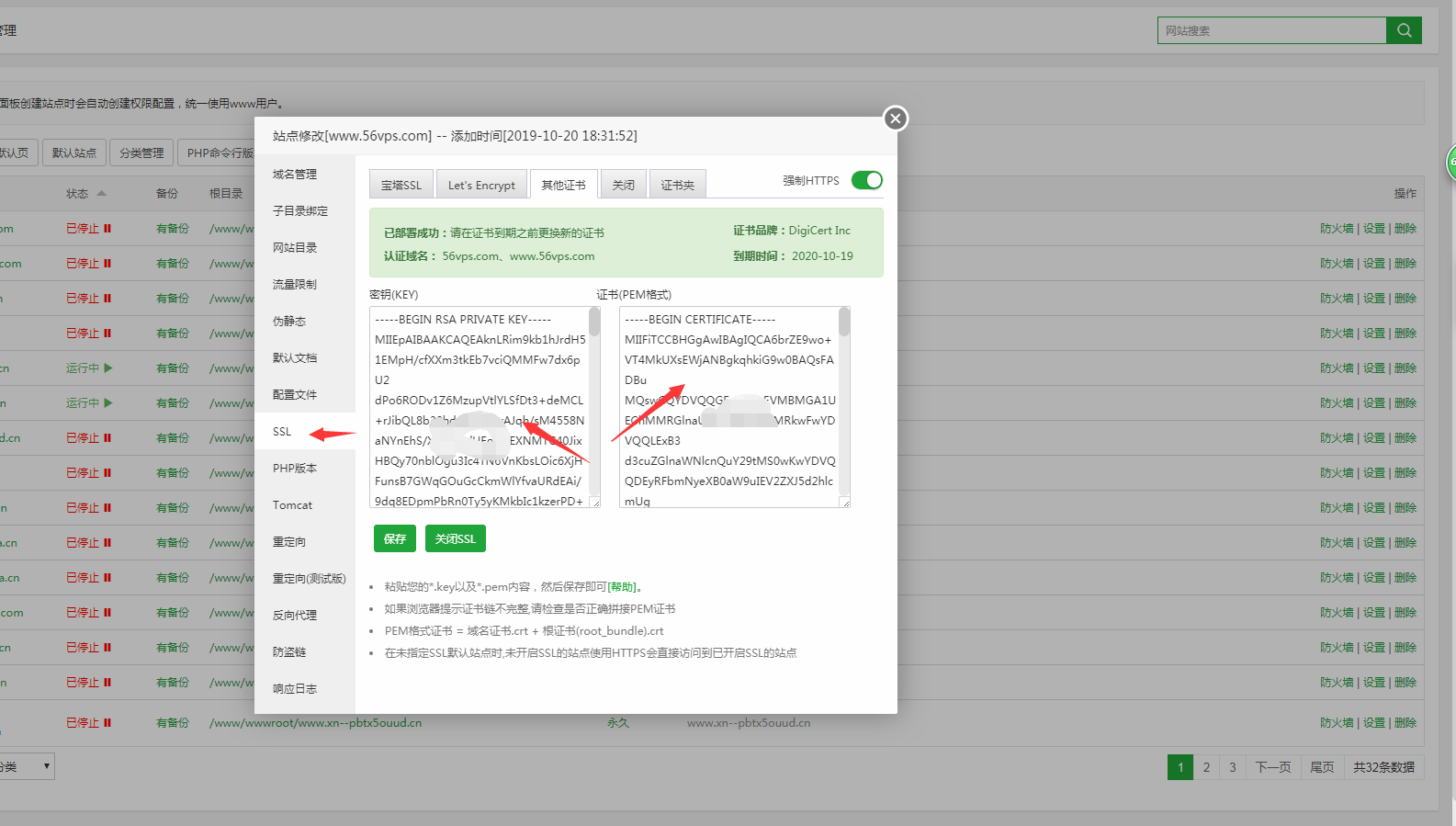Open the 帮助 help link
The width and height of the screenshot is (1456, 826).
click(x=622, y=587)
